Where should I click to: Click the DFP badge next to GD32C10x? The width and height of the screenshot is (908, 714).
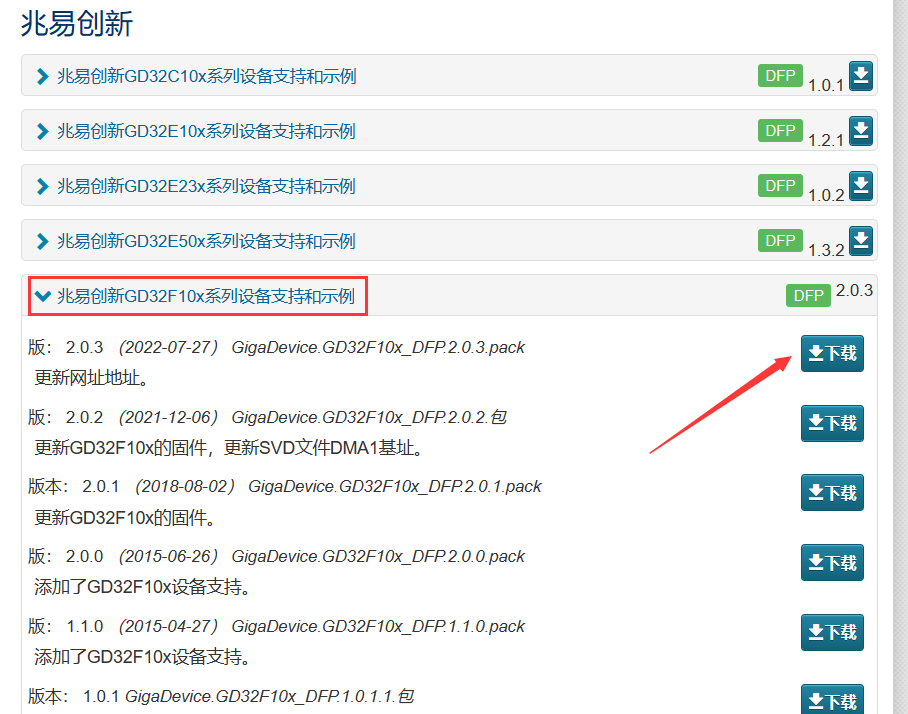(779, 75)
